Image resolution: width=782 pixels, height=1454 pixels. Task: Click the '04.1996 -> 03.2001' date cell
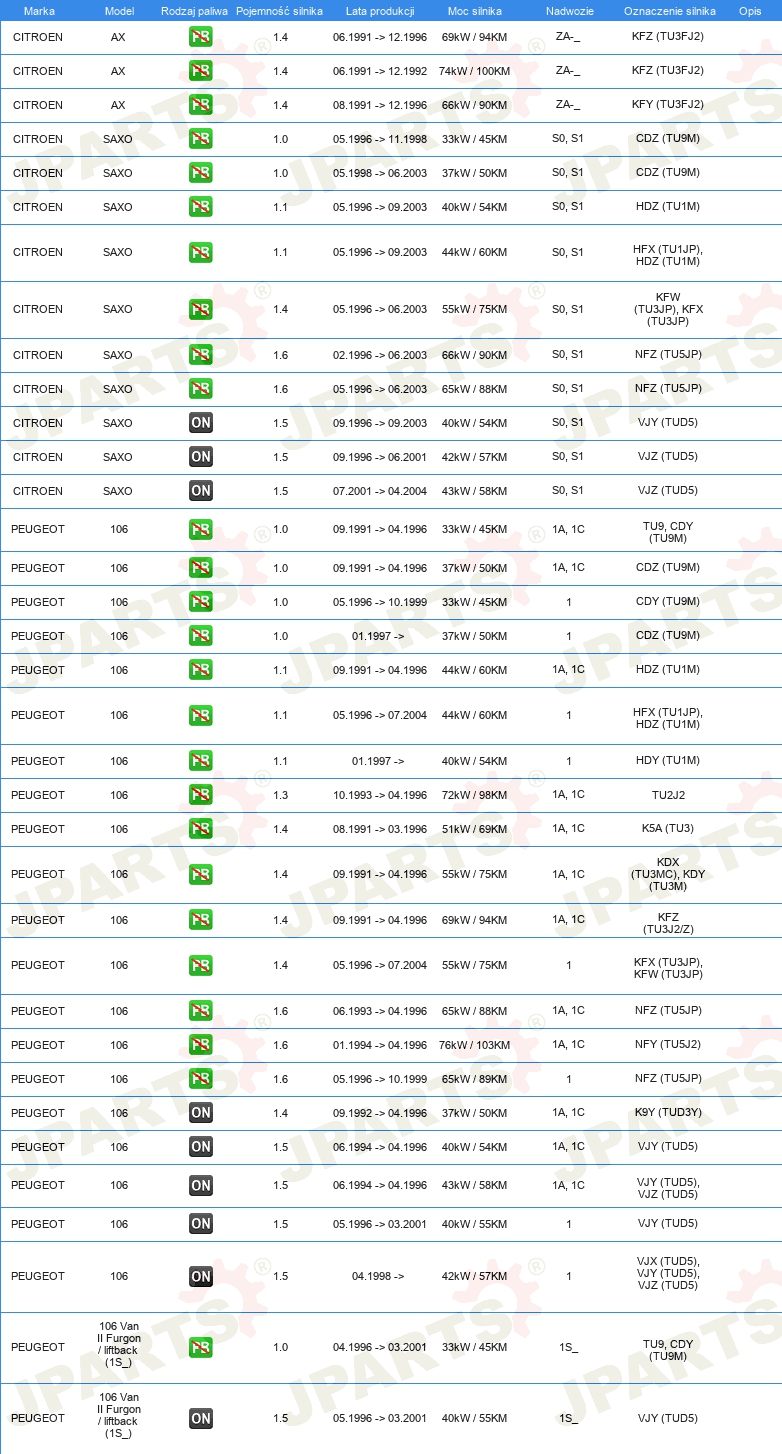pyautogui.click(x=380, y=1348)
